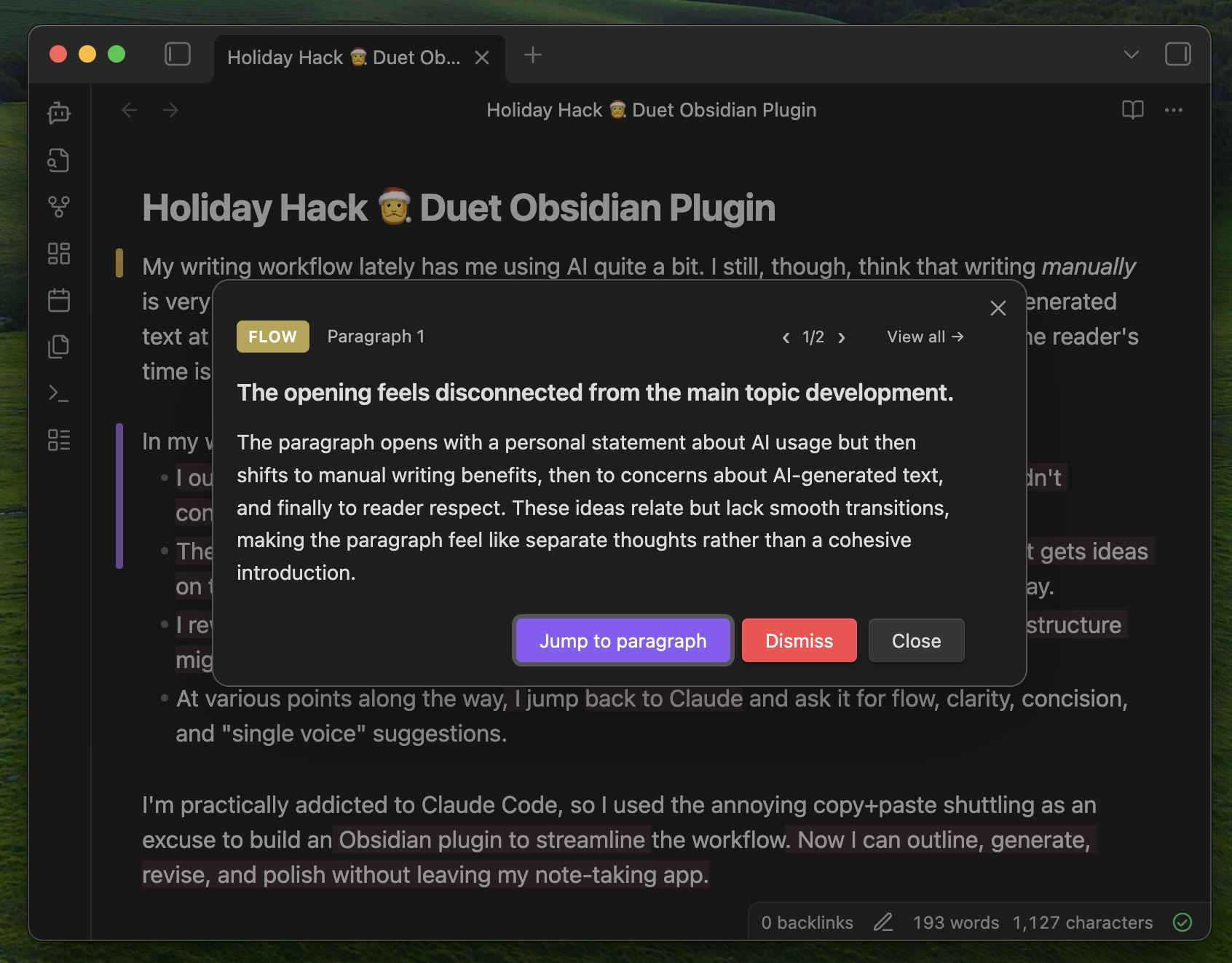This screenshot has width=1232, height=963.
Task: Open daily note calendar icon
Action: (59, 300)
